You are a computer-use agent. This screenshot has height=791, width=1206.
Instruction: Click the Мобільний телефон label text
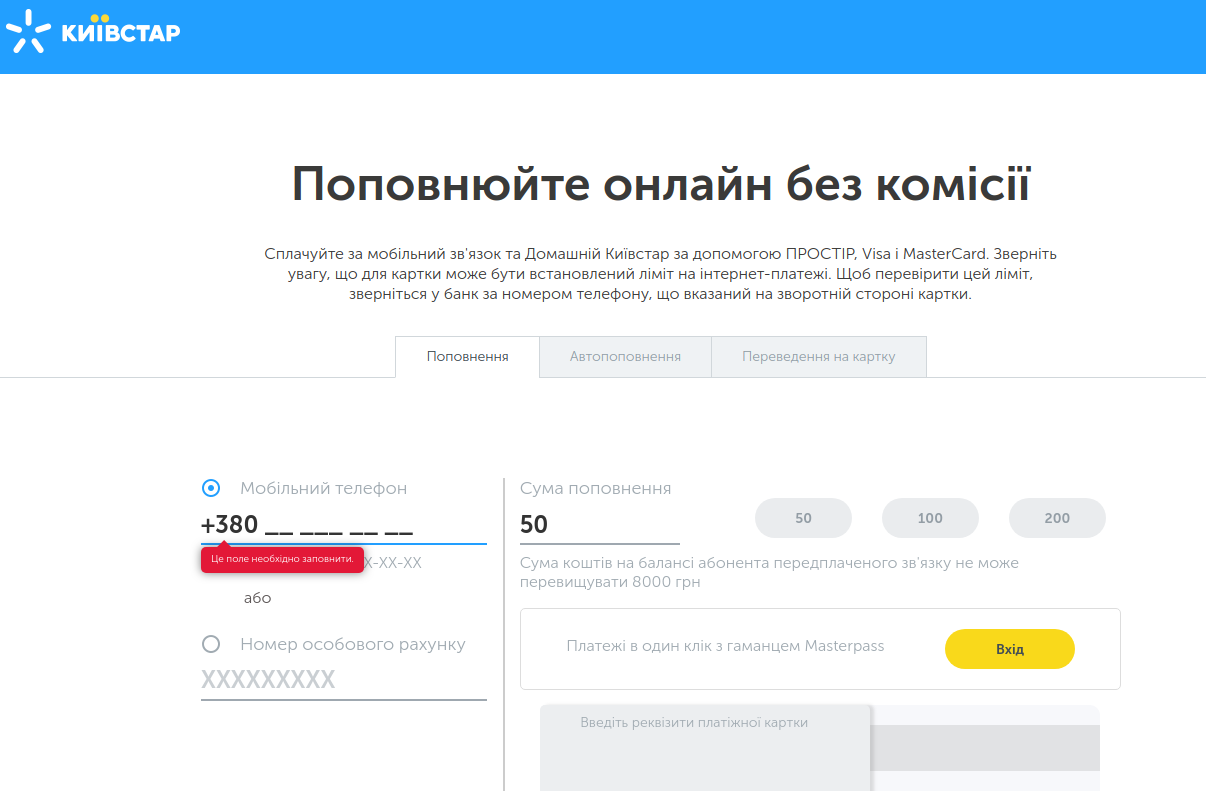323,488
